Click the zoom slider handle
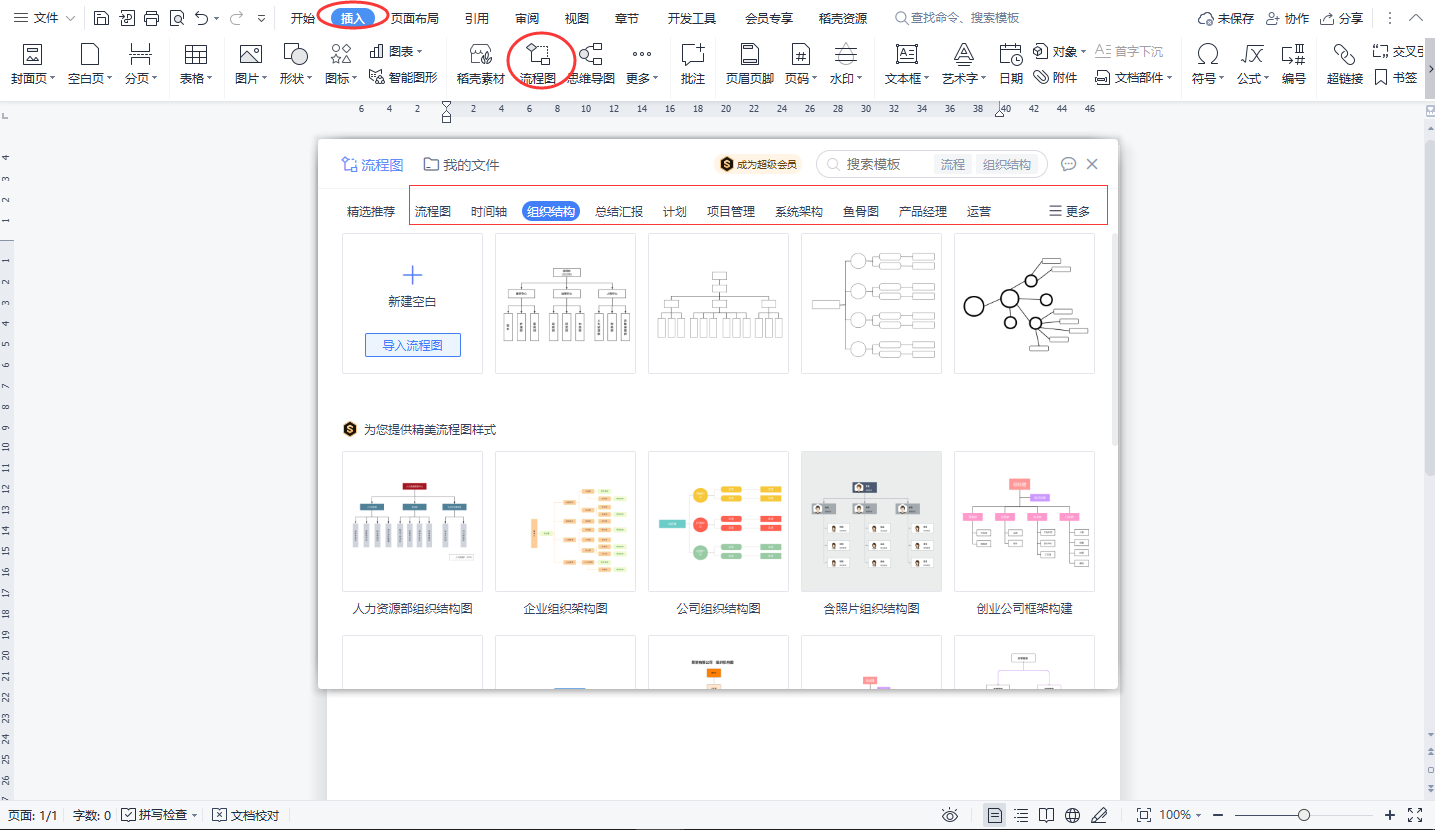 (x=1304, y=815)
